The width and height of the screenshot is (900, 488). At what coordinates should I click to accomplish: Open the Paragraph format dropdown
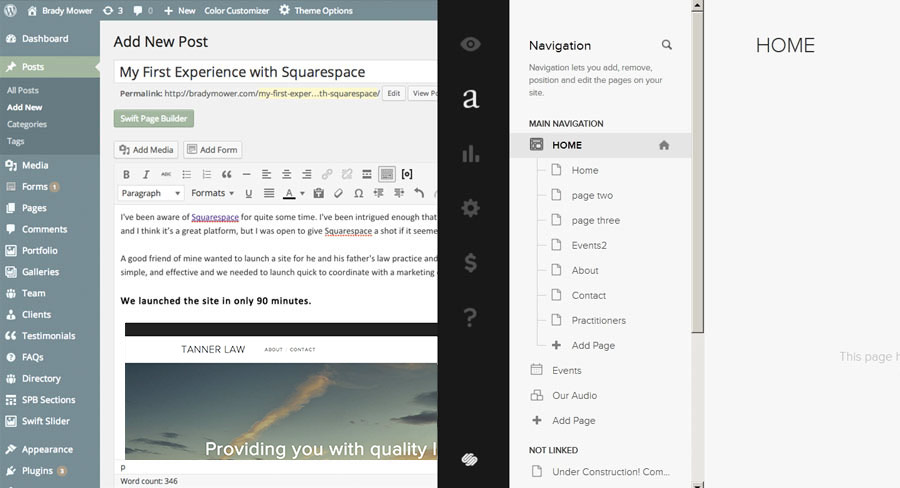tap(150, 193)
